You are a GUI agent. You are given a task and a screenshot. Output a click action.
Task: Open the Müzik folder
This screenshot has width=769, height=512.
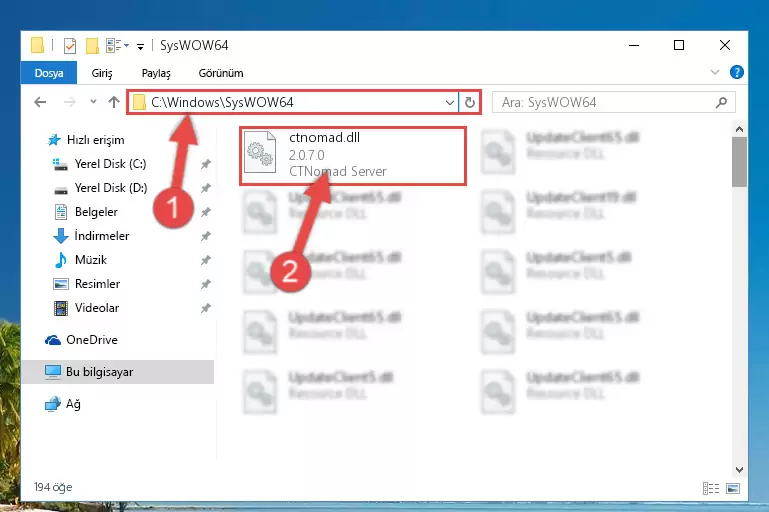80,260
